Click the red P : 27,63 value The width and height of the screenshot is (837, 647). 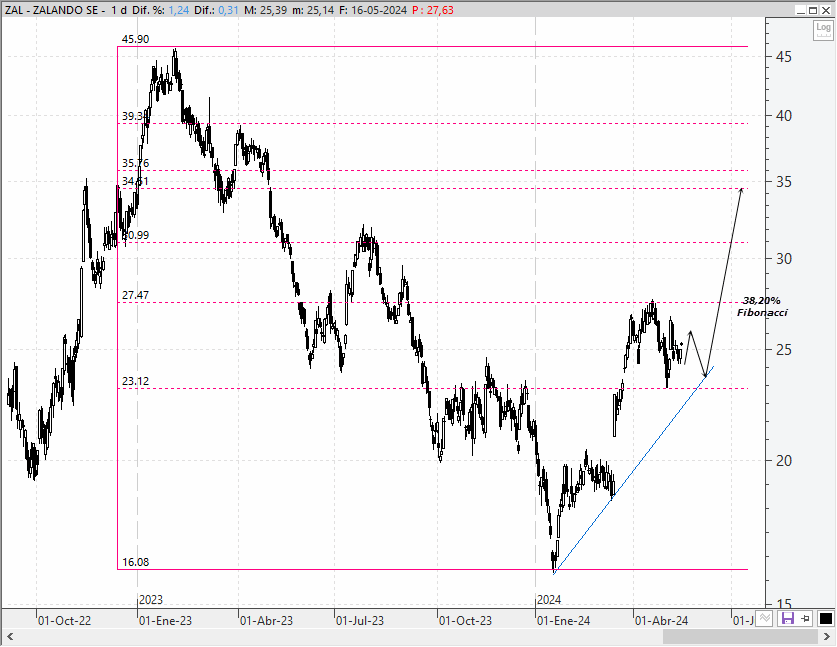[432, 10]
